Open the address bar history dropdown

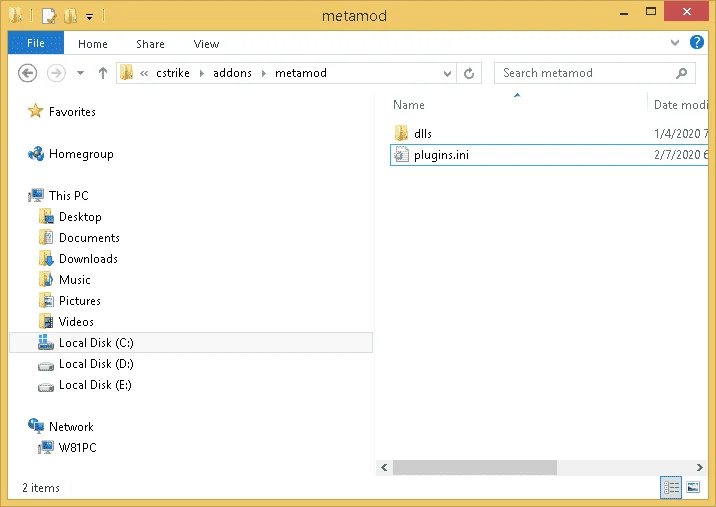pyautogui.click(x=448, y=74)
